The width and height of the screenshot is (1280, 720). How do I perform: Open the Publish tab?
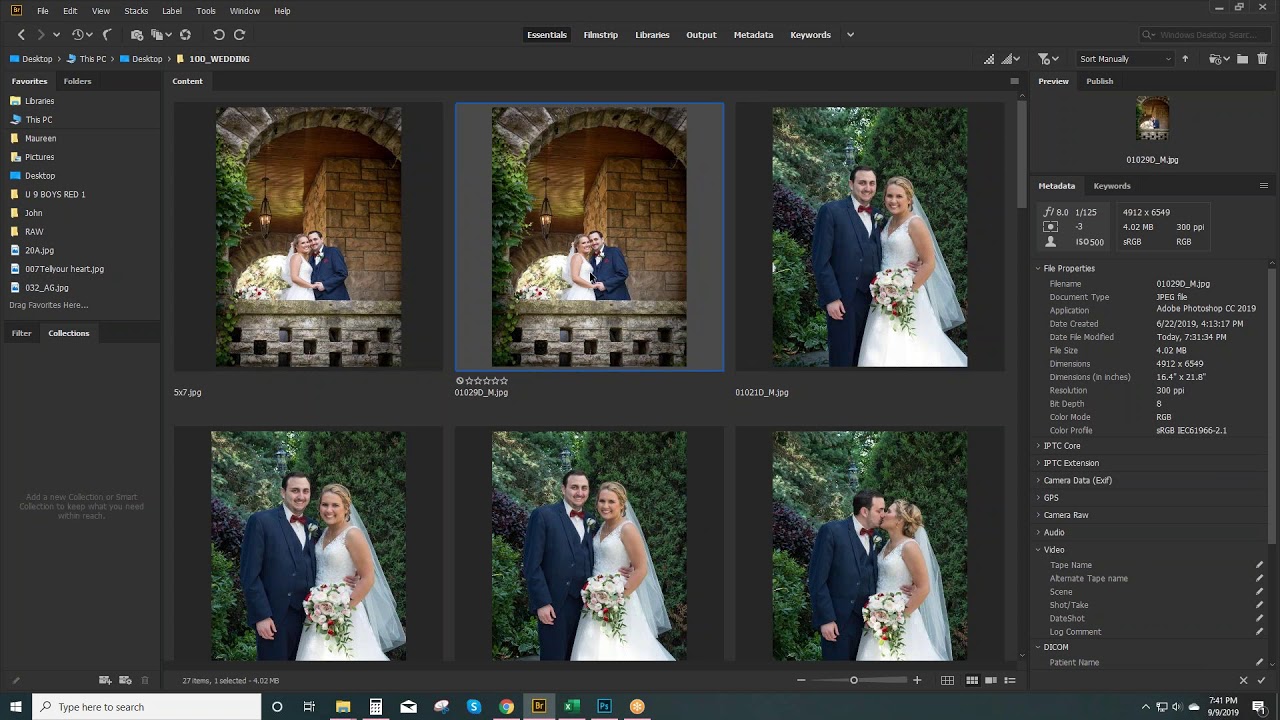coord(1099,81)
